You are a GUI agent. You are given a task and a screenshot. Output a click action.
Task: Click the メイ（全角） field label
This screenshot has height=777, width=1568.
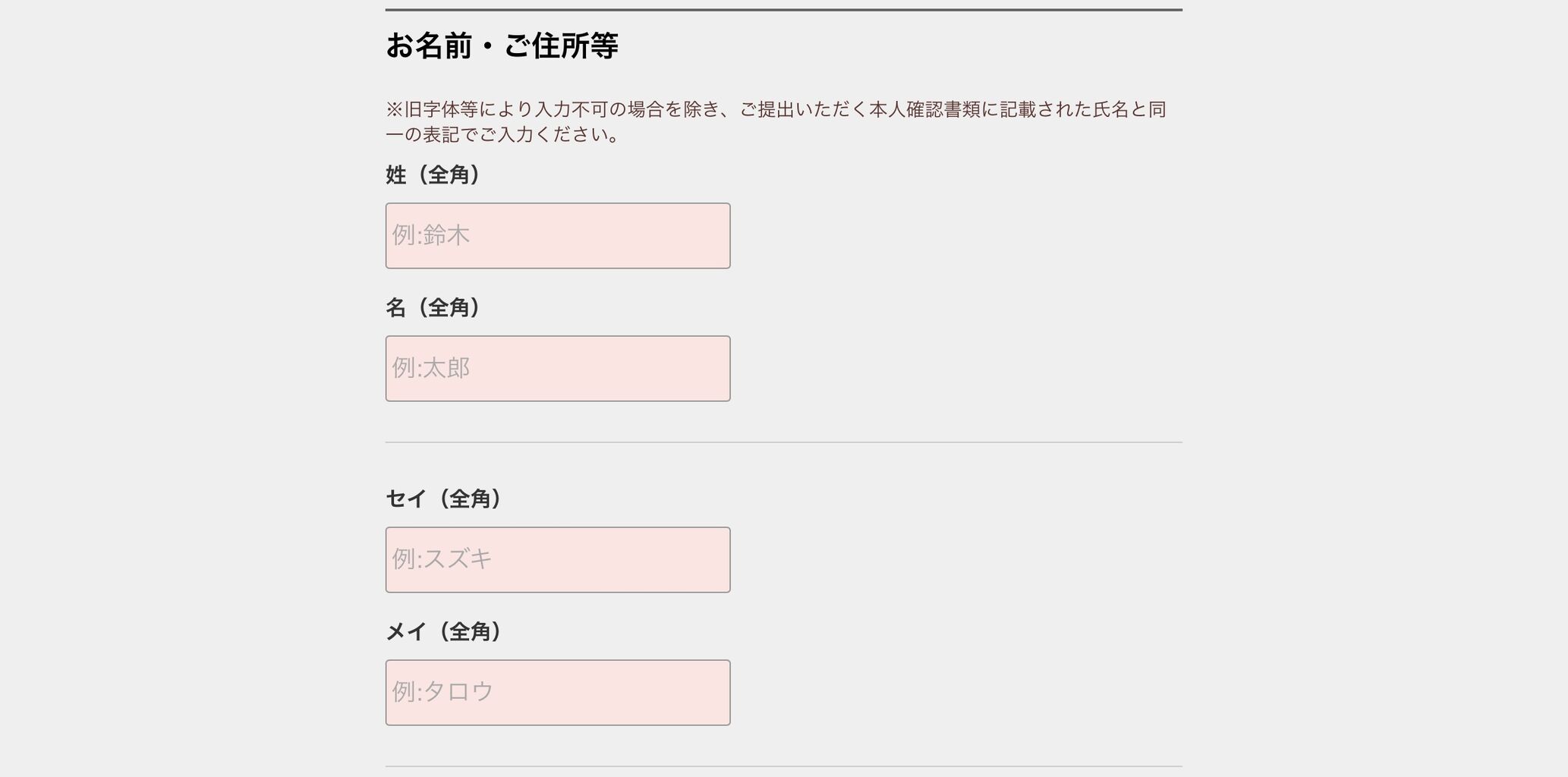[443, 632]
